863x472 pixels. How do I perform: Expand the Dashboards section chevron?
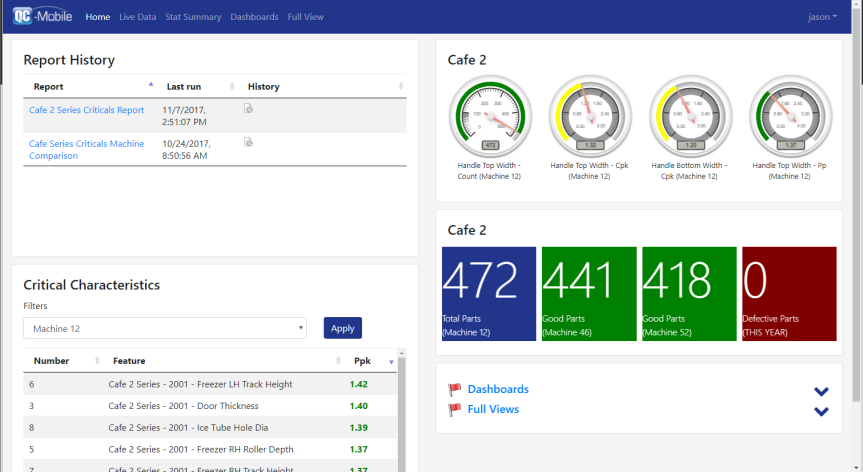click(821, 392)
